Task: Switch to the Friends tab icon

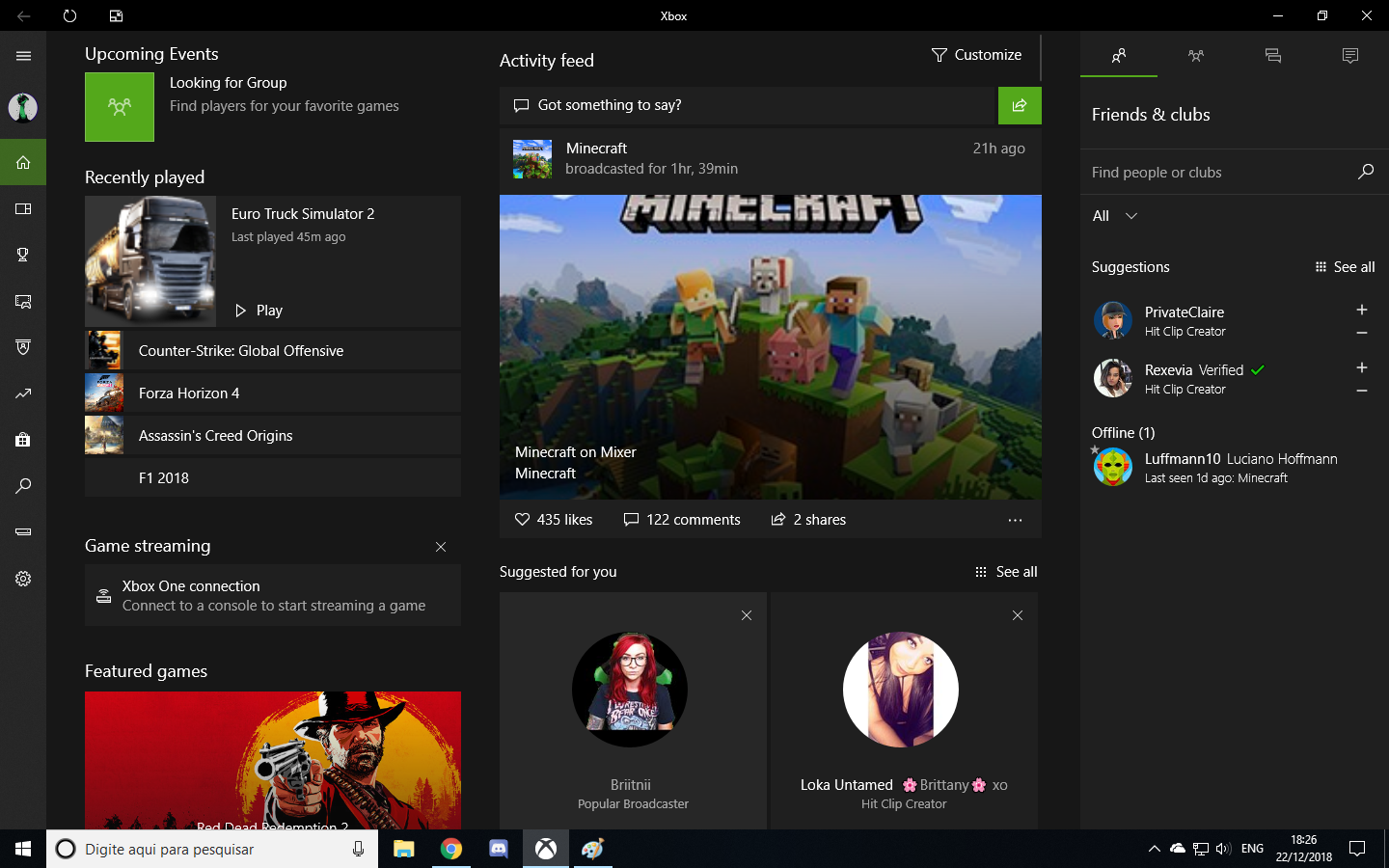Action: pyautogui.click(x=1119, y=56)
